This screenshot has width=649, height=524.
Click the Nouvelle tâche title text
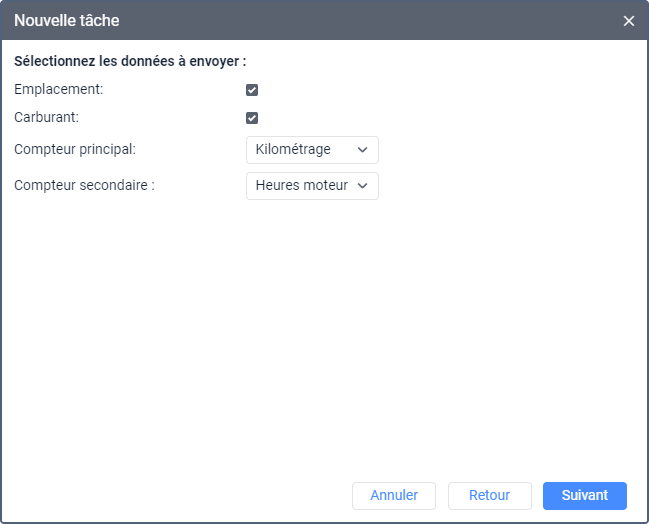pos(67,20)
